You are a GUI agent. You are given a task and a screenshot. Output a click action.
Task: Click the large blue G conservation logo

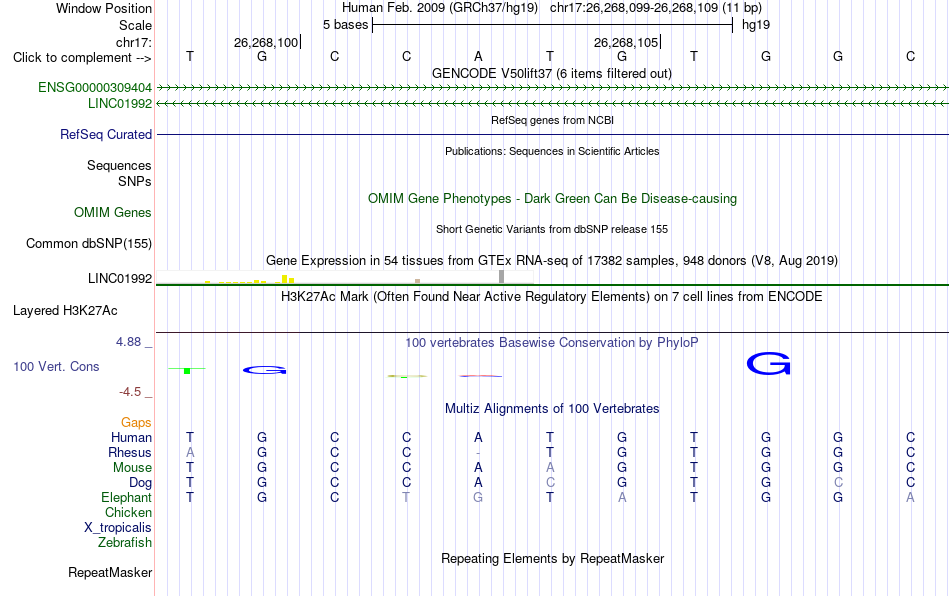click(x=768, y=364)
